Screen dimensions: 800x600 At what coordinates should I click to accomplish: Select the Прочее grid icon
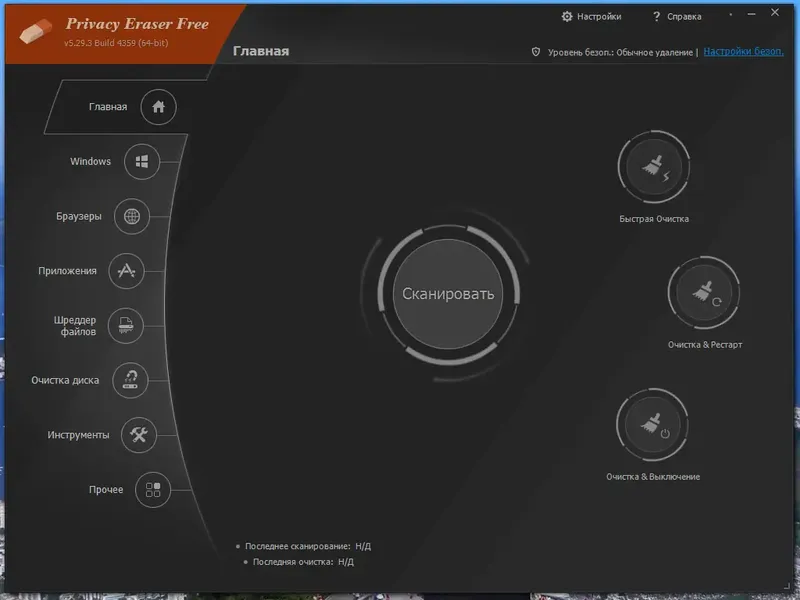(x=153, y=490)
